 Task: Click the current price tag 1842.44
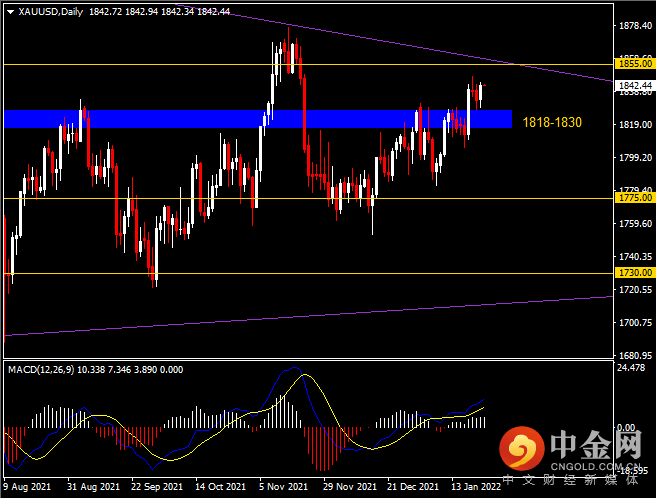[635, 85]
